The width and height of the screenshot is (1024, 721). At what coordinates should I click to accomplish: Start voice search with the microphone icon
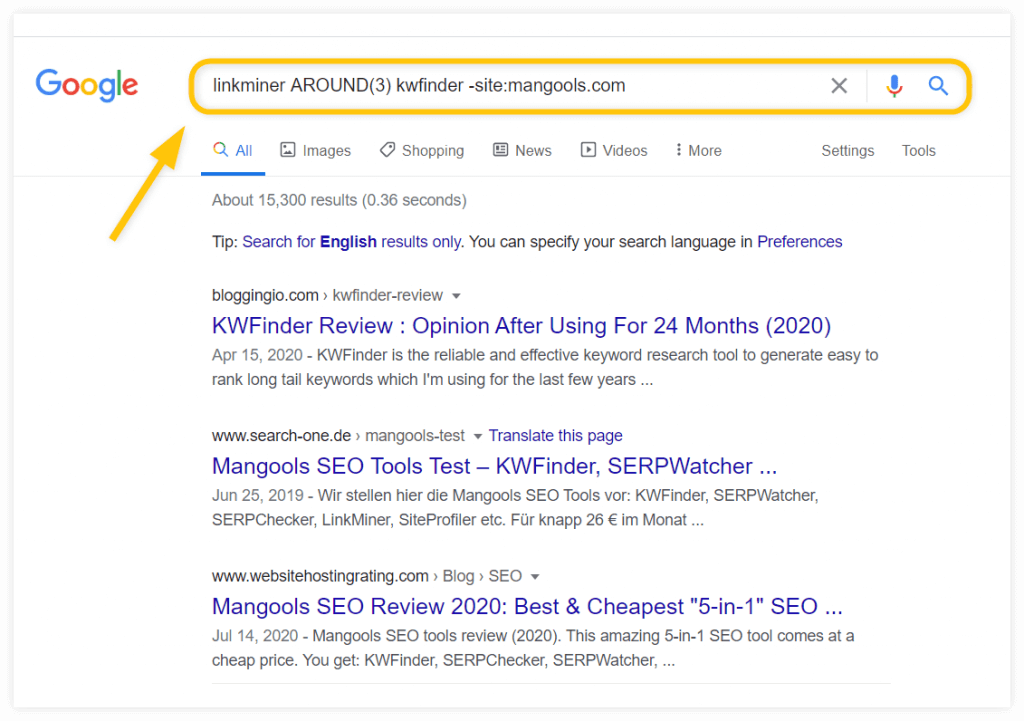893,86
